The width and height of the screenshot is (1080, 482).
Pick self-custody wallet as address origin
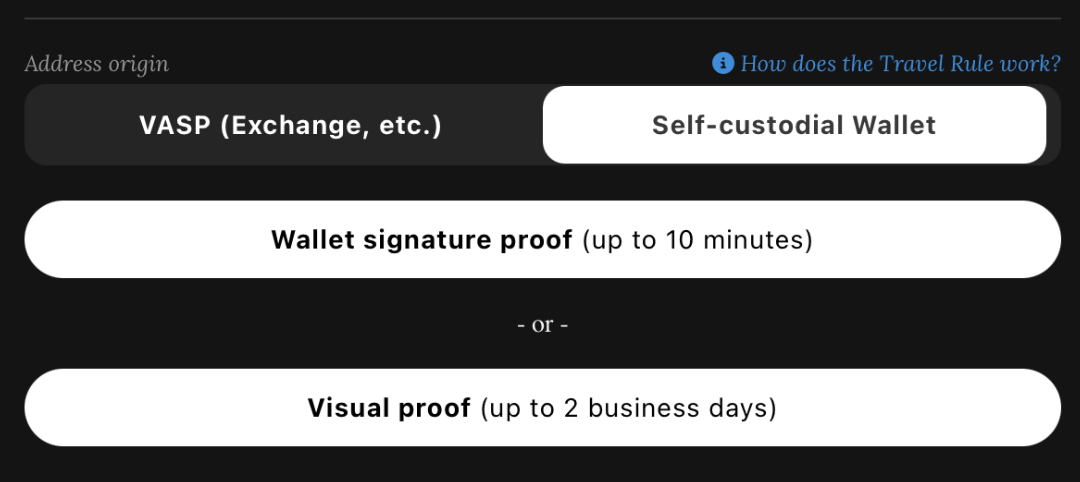click(x=794, y=125)
